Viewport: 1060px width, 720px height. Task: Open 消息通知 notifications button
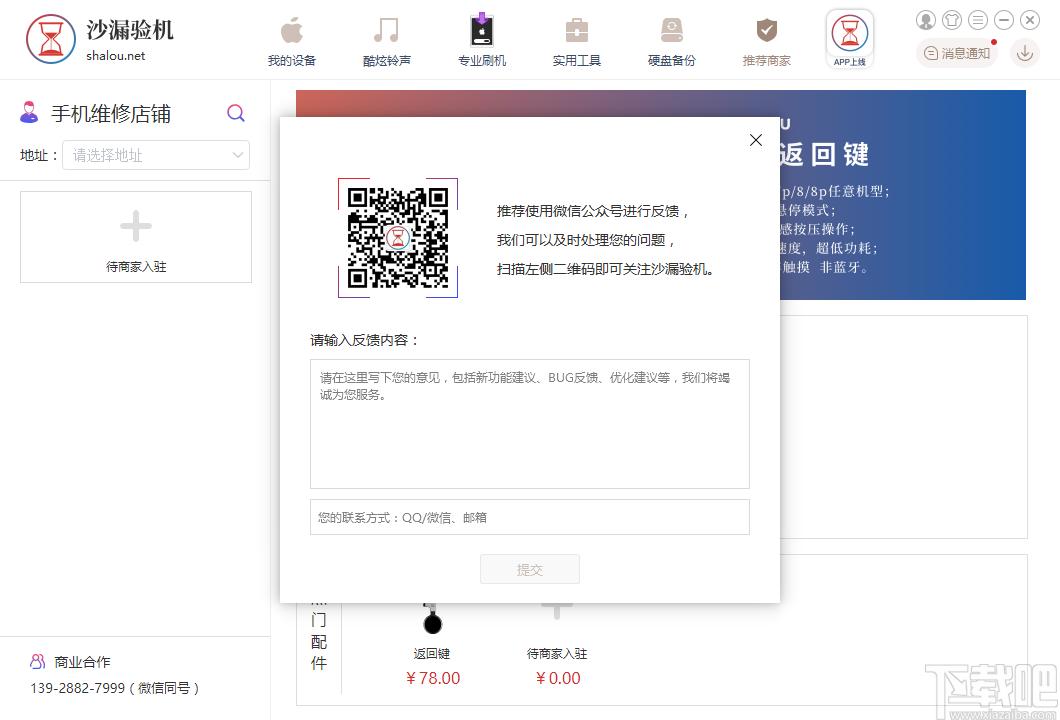pos(957,53)
